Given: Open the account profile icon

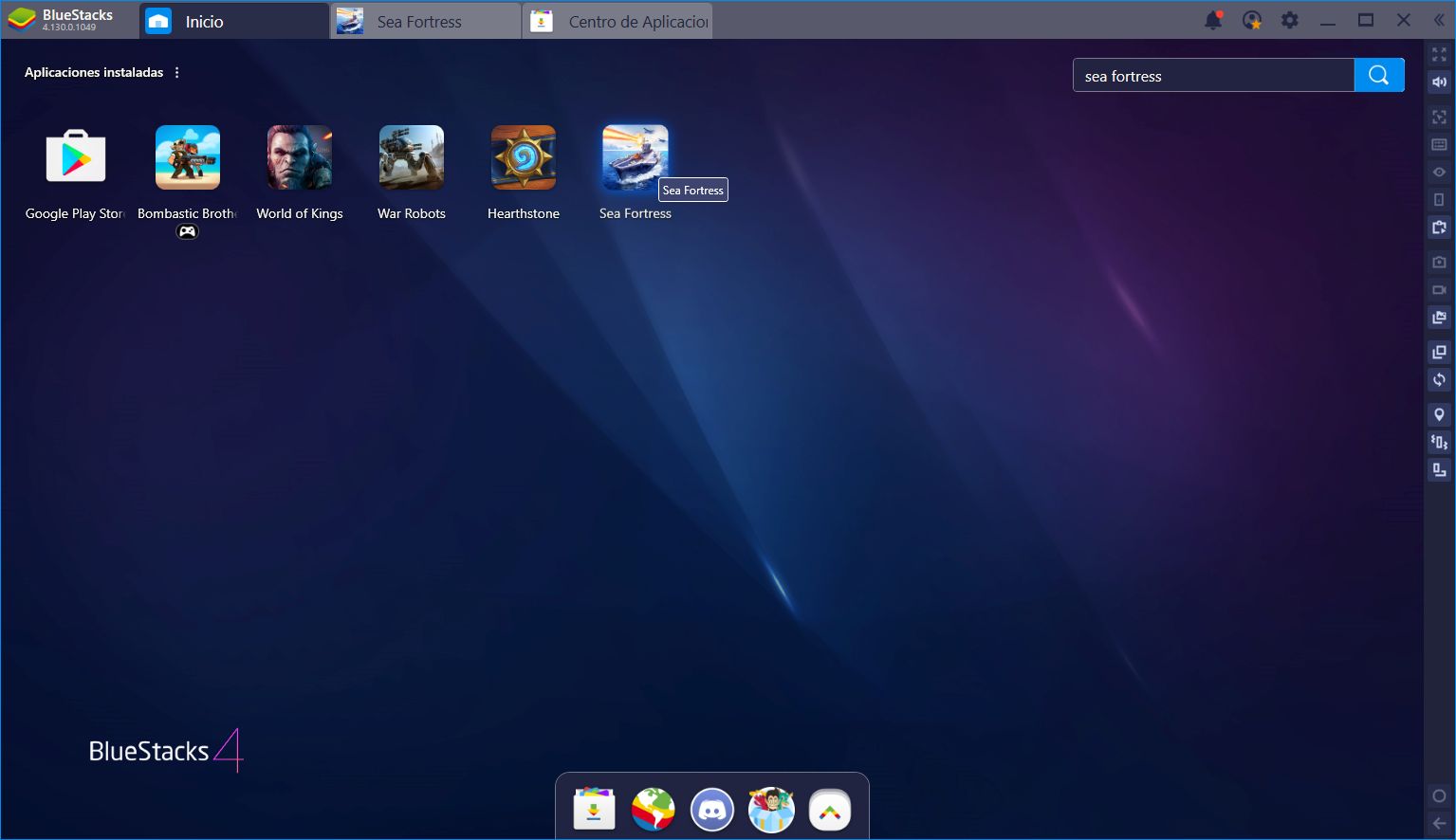Looking at the screenshot, I should tap(1252, 20).
